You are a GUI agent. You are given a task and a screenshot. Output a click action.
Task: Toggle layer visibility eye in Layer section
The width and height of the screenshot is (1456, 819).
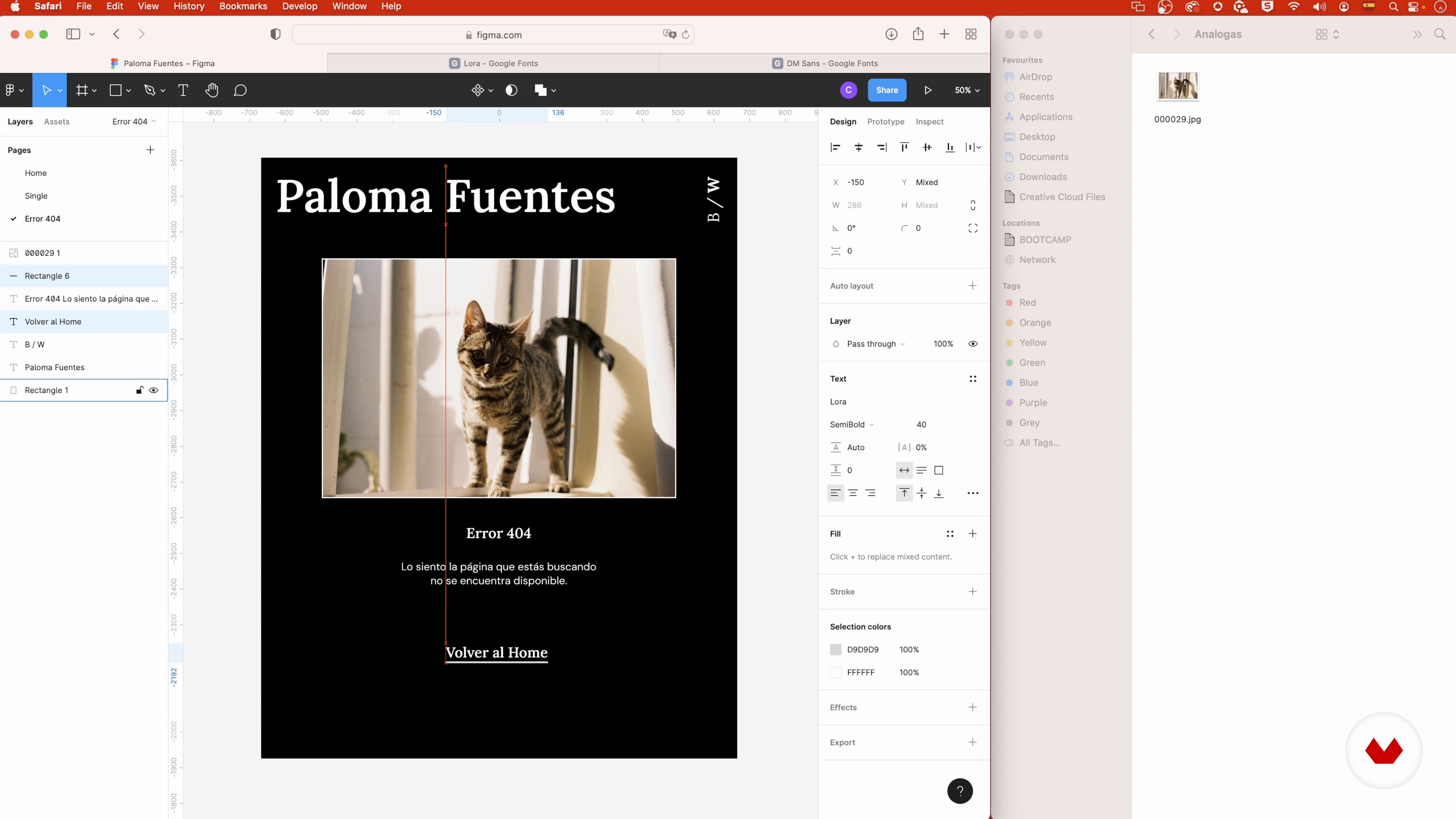(x=973, y=344)
